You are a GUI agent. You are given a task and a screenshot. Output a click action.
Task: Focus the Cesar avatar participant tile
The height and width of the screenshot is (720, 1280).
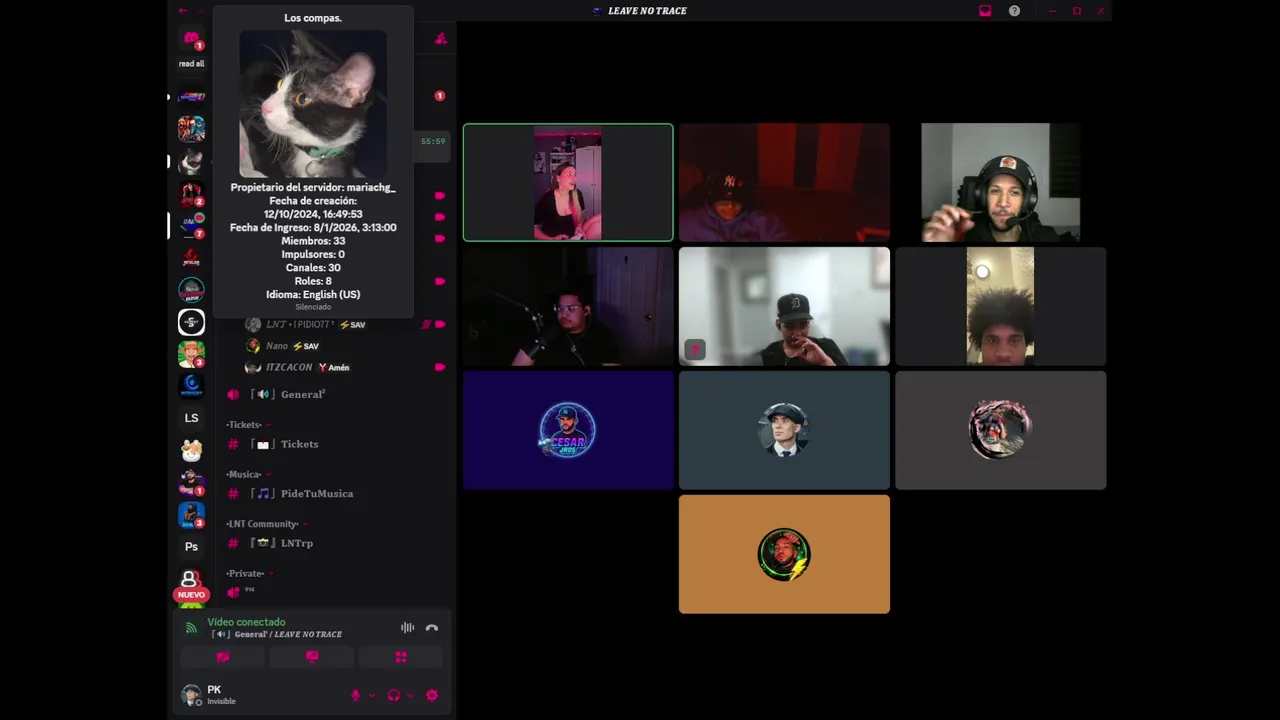pos(568,430)
